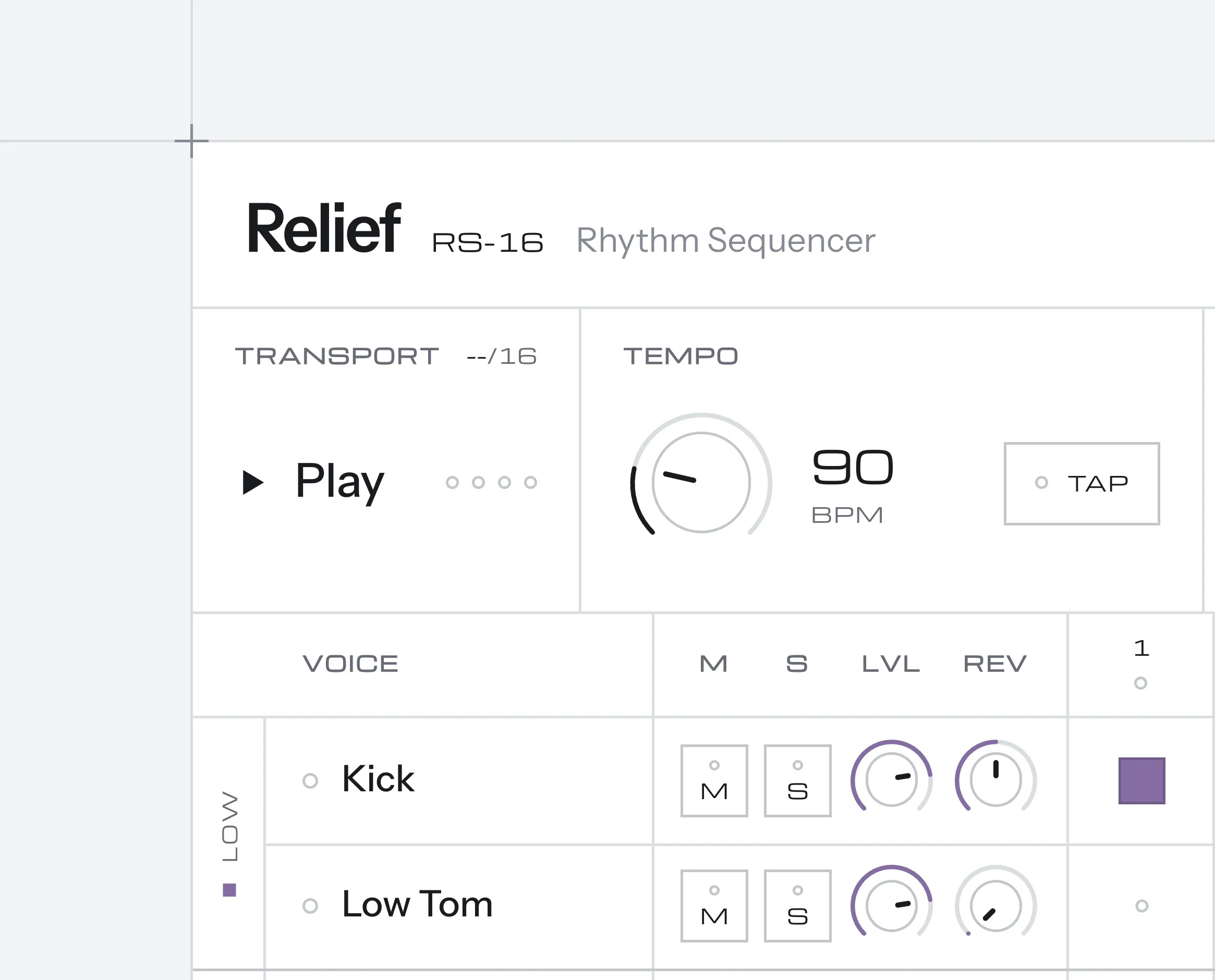
Task: Tap the TAP tempo button
Action: tap(1082, 483)
